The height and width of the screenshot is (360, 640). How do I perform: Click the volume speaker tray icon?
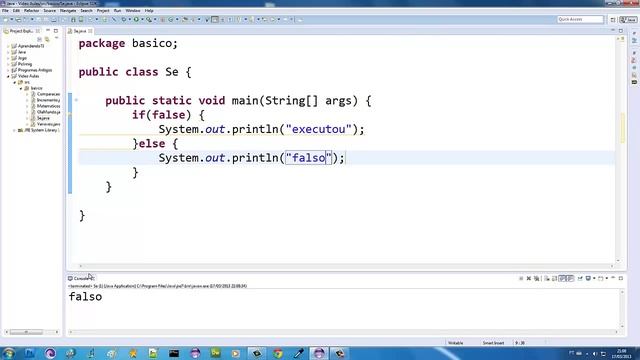pos(595,353)
